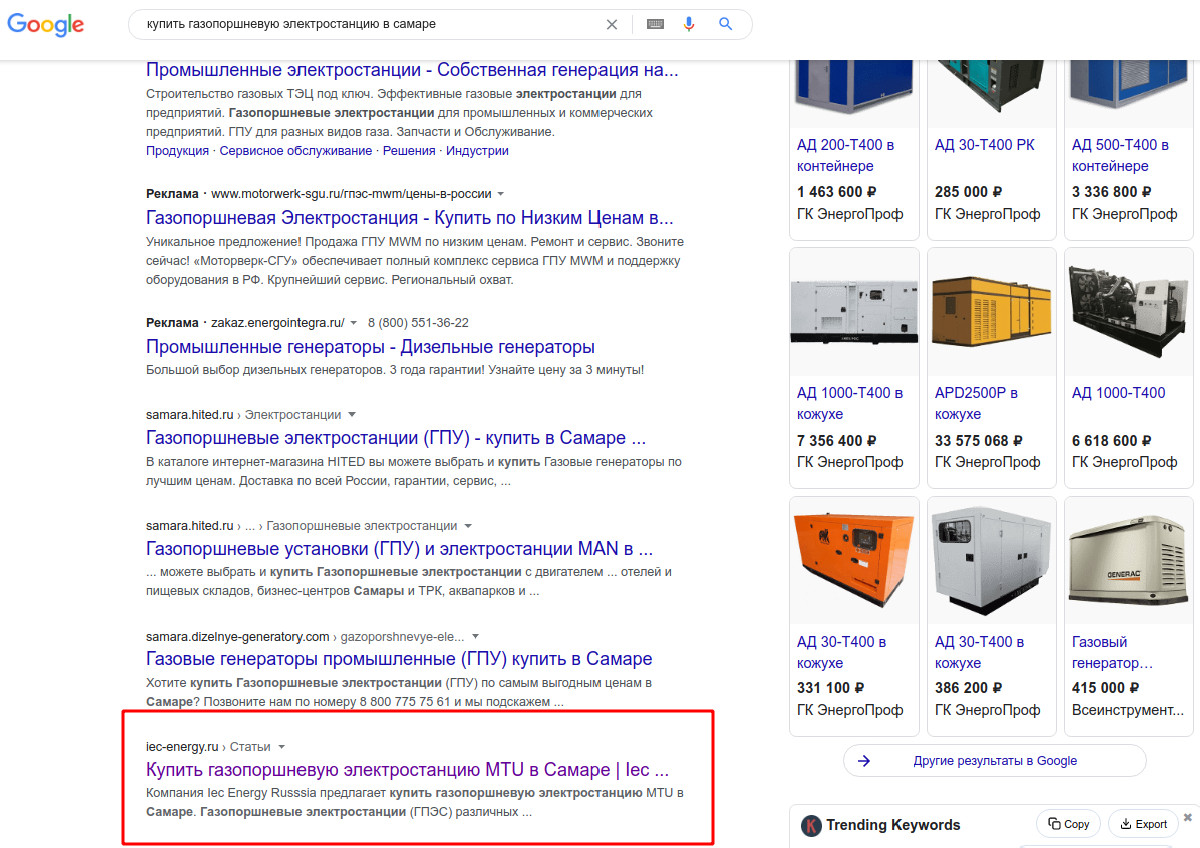Screen dimensions: 1200x848
Task: Click the arrow icon beside Другие результаты
Action: (864, 761)
